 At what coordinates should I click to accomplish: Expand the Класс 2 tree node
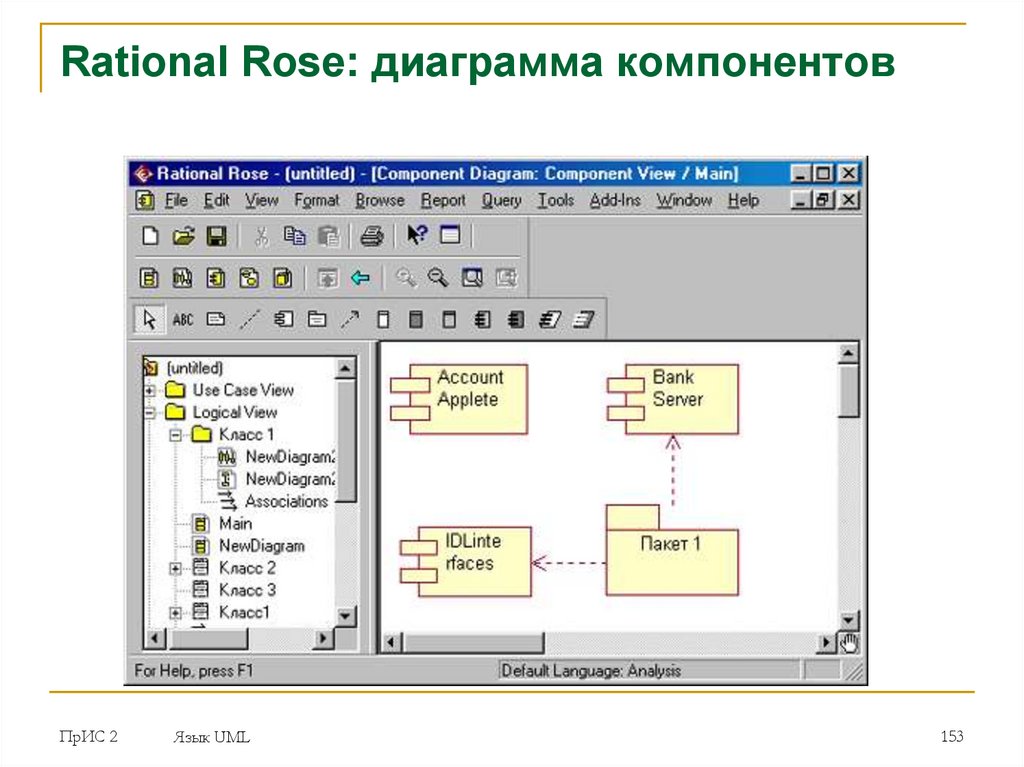coord(175,568)
